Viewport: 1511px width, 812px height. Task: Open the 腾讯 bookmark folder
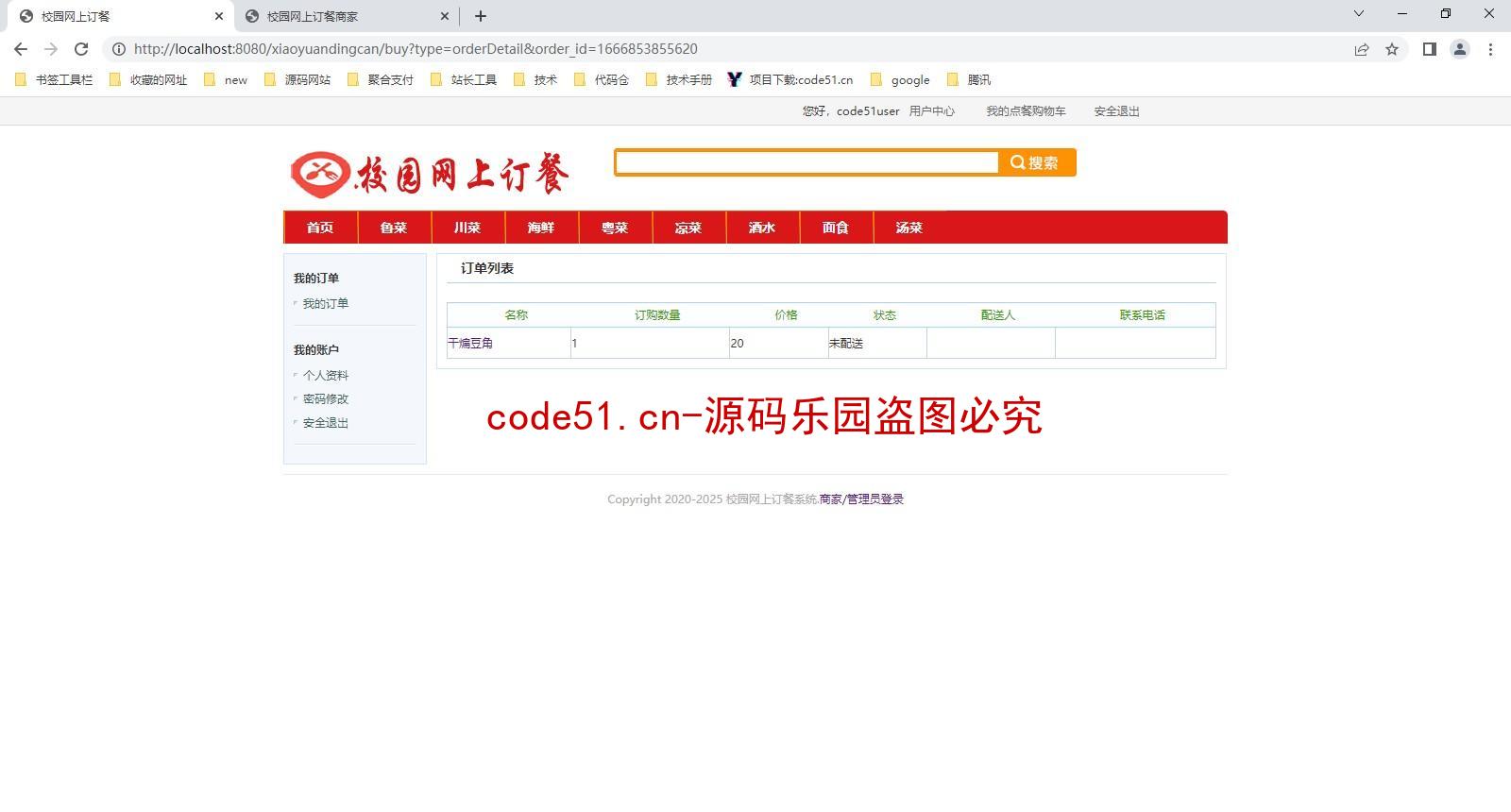coord(969,80)
